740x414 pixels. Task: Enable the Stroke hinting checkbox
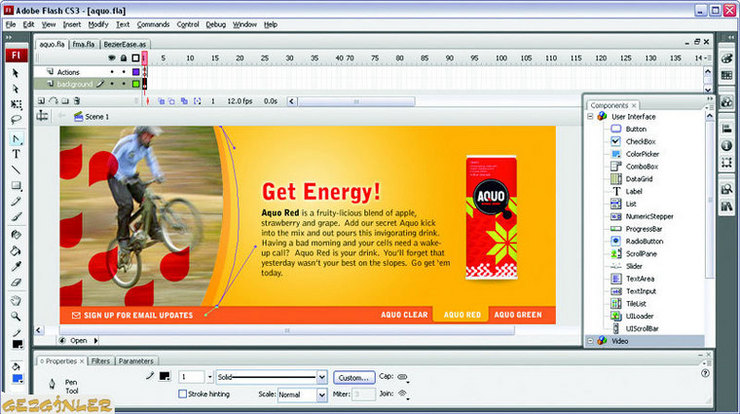[x=183, y=394]
